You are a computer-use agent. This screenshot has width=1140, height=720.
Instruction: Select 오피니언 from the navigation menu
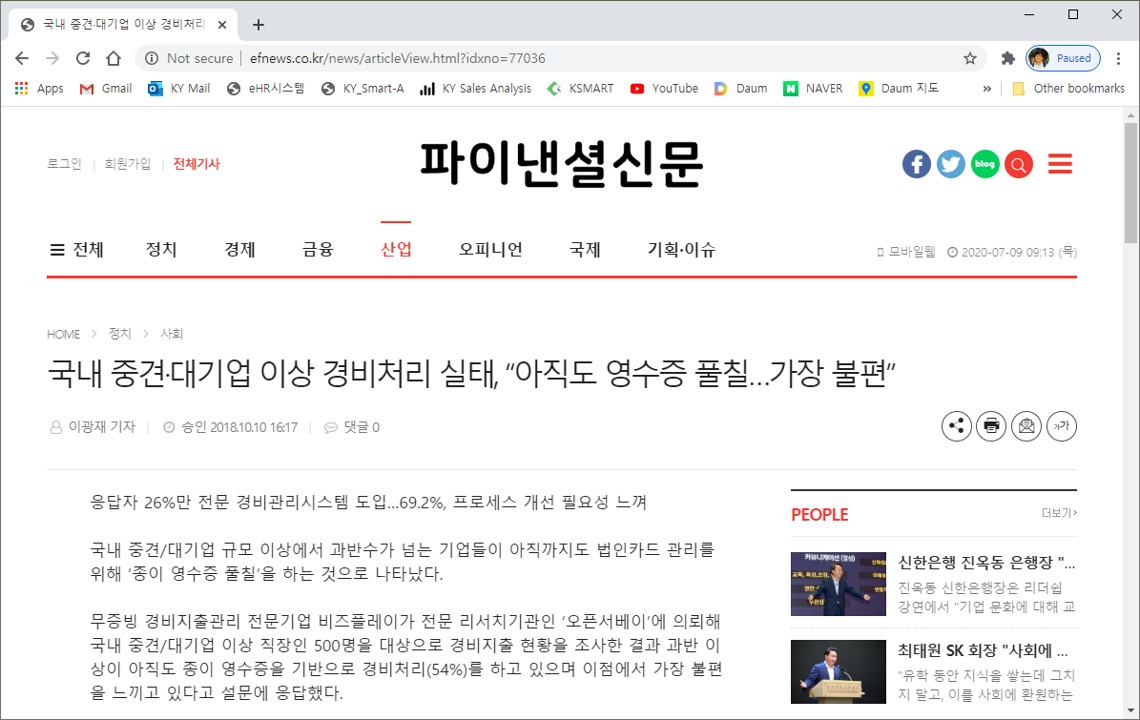(x=489, y=250)
